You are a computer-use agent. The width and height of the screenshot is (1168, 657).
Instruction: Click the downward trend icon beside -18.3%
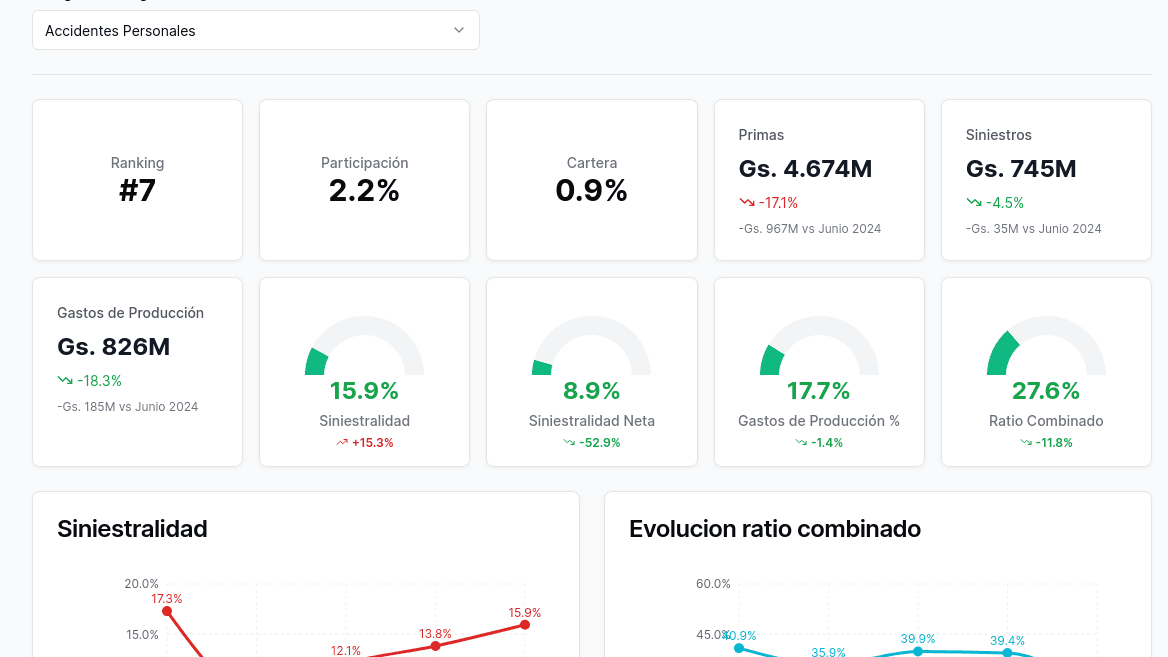click(x=65, y=381)
